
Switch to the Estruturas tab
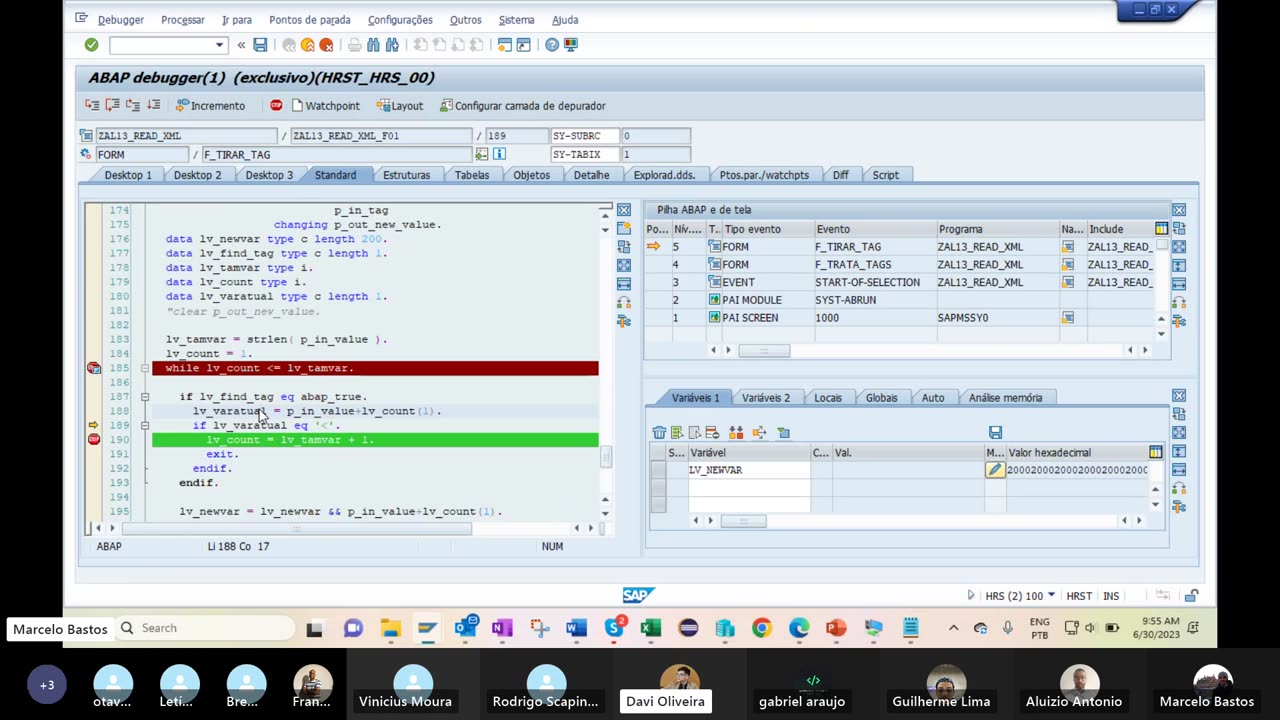pos(406,175)
